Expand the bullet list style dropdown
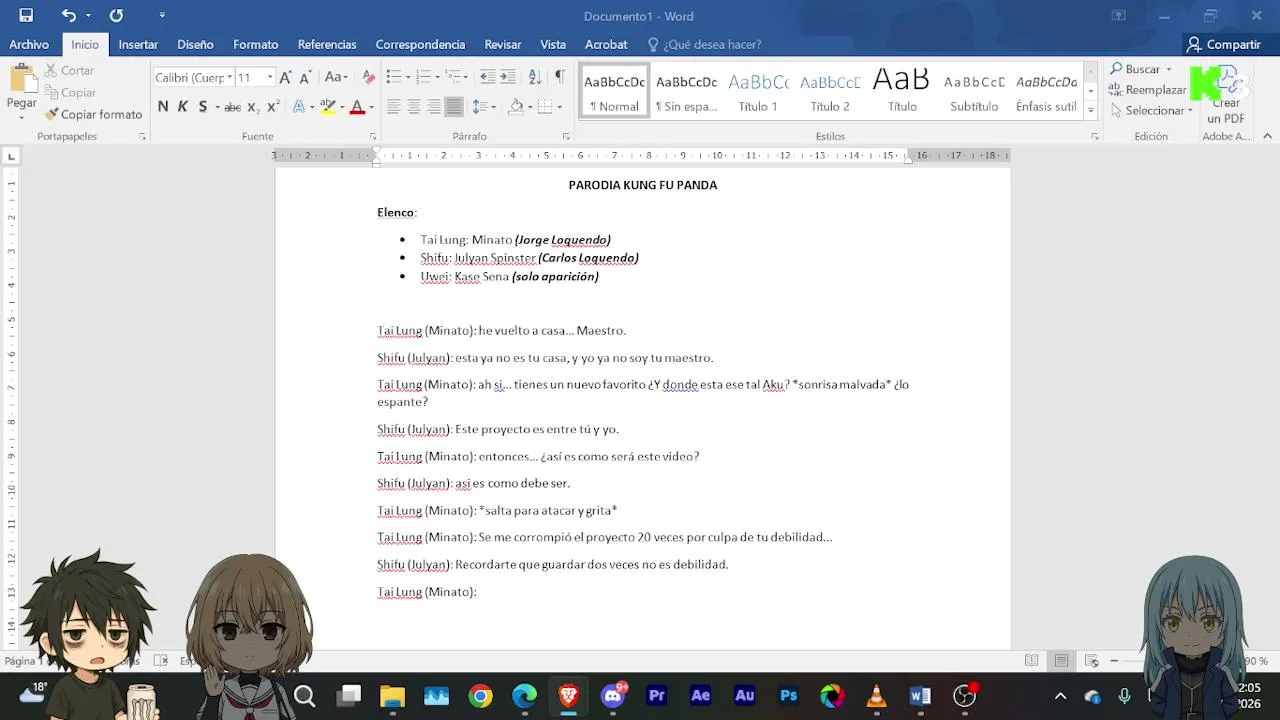1280x720 pixels. [x=409, y=77]
